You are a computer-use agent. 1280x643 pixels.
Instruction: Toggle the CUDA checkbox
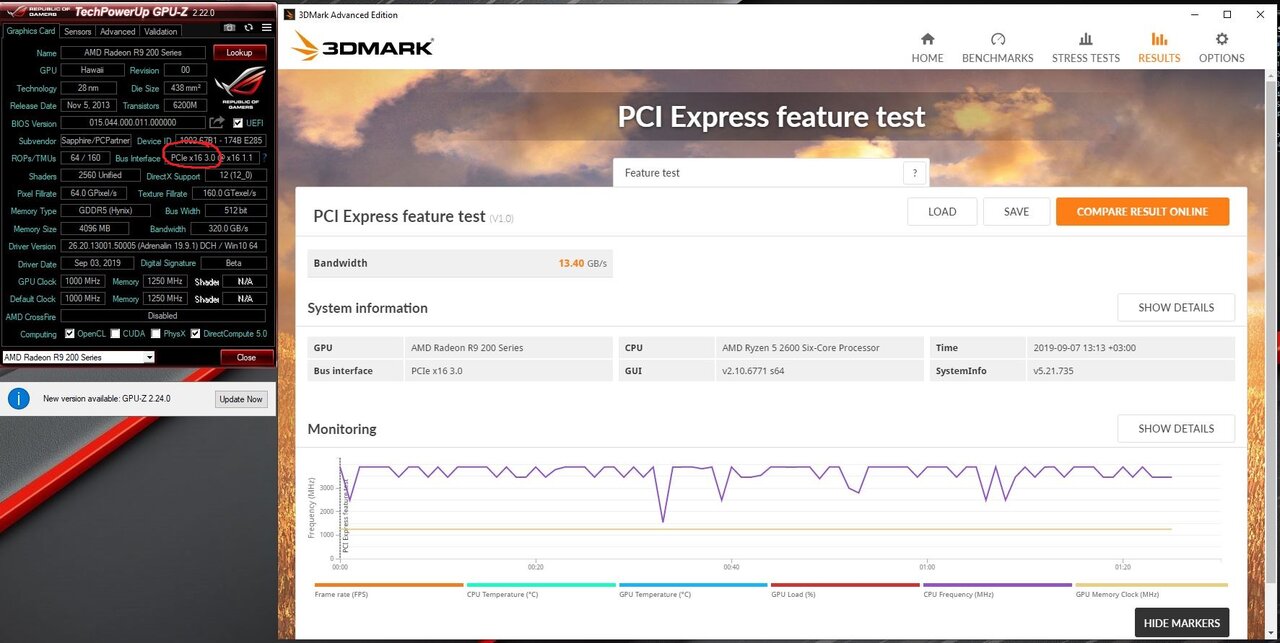pos(115,334)
